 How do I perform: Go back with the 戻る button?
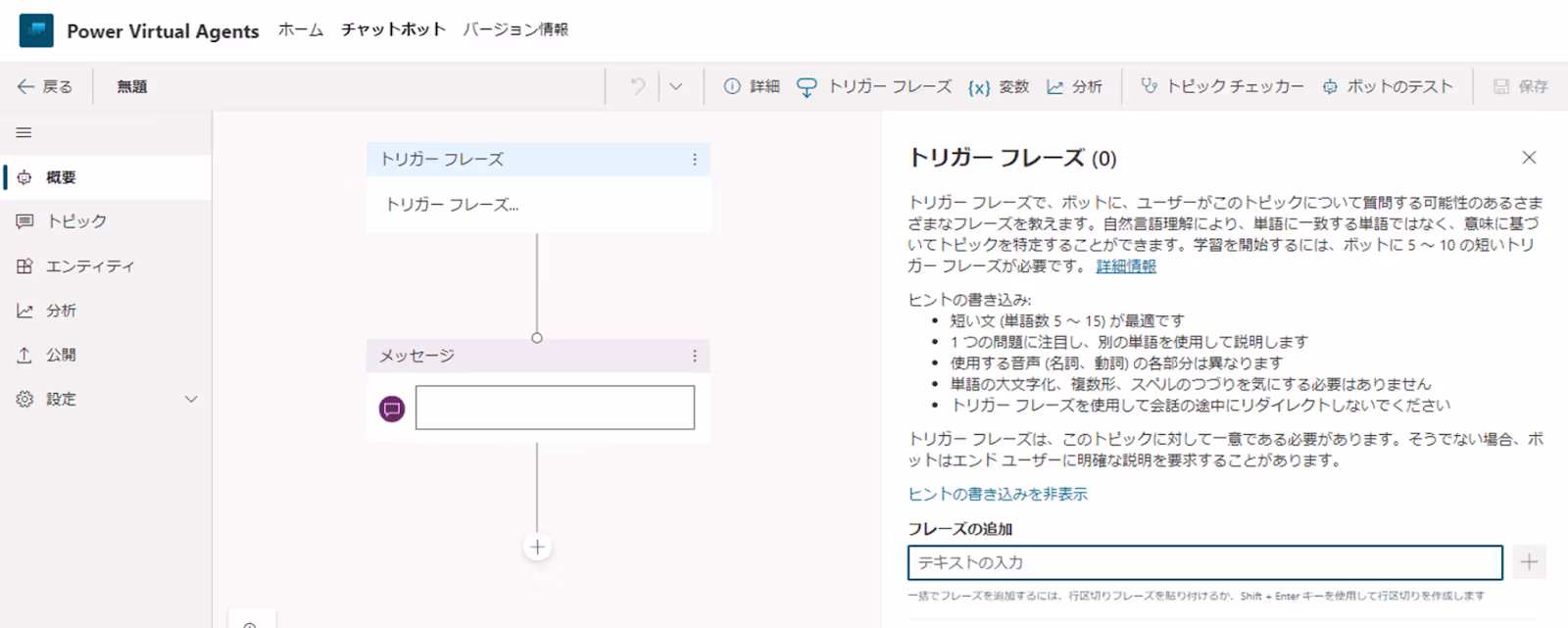pos(45,86)
